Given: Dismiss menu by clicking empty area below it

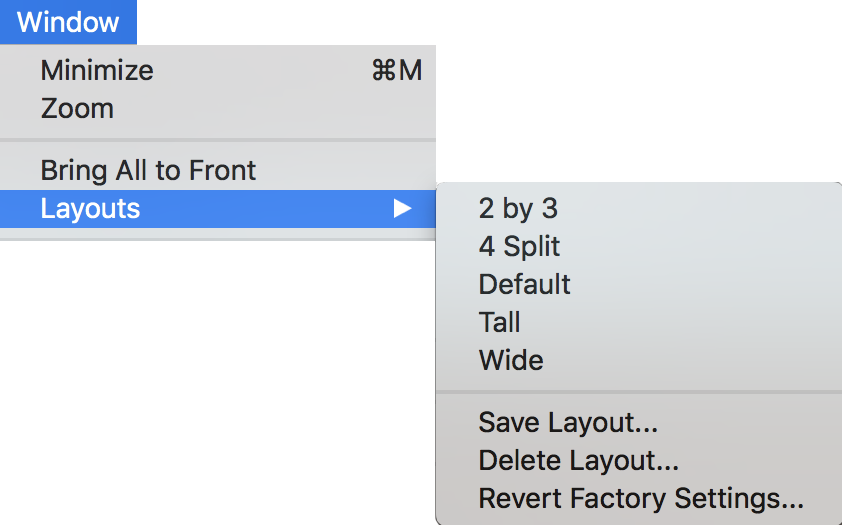Looking at the screenshot, I should [200, 400].
